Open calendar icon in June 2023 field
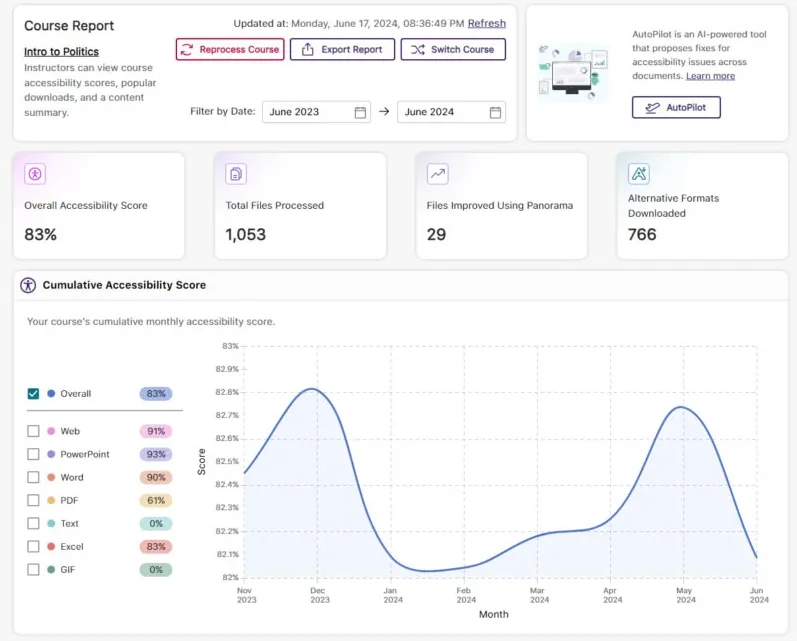 [360, 112]
